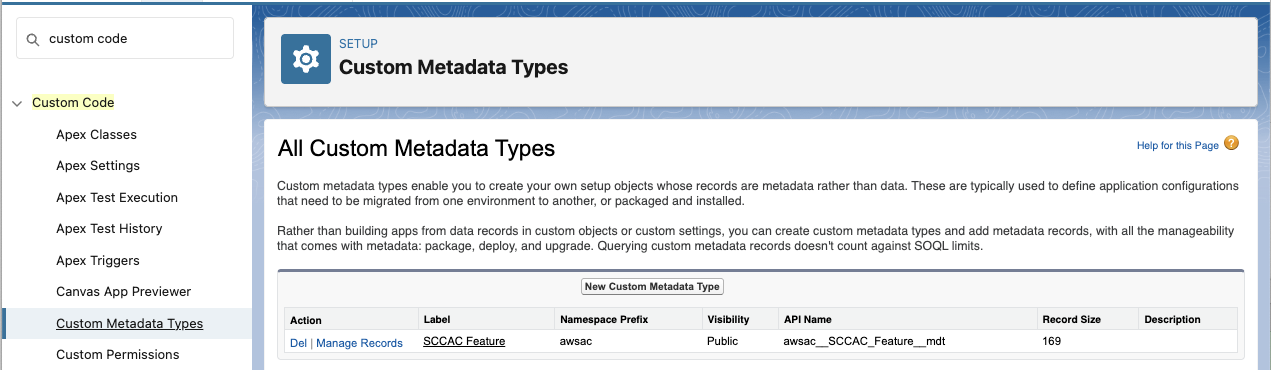Open Apex Classes in the sidebar
The image size is (1271, 370).
click(96, 134)
